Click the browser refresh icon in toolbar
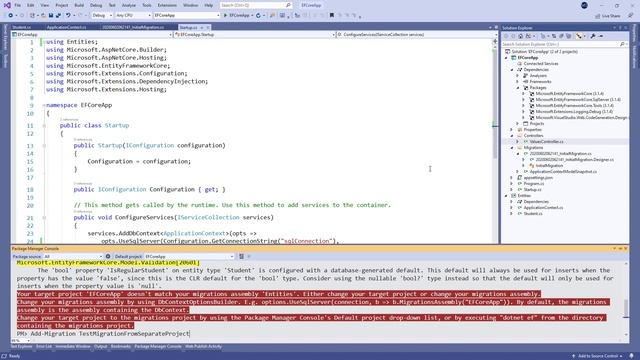Viewport: 640px width, 360px height. [x=258, y=15]
